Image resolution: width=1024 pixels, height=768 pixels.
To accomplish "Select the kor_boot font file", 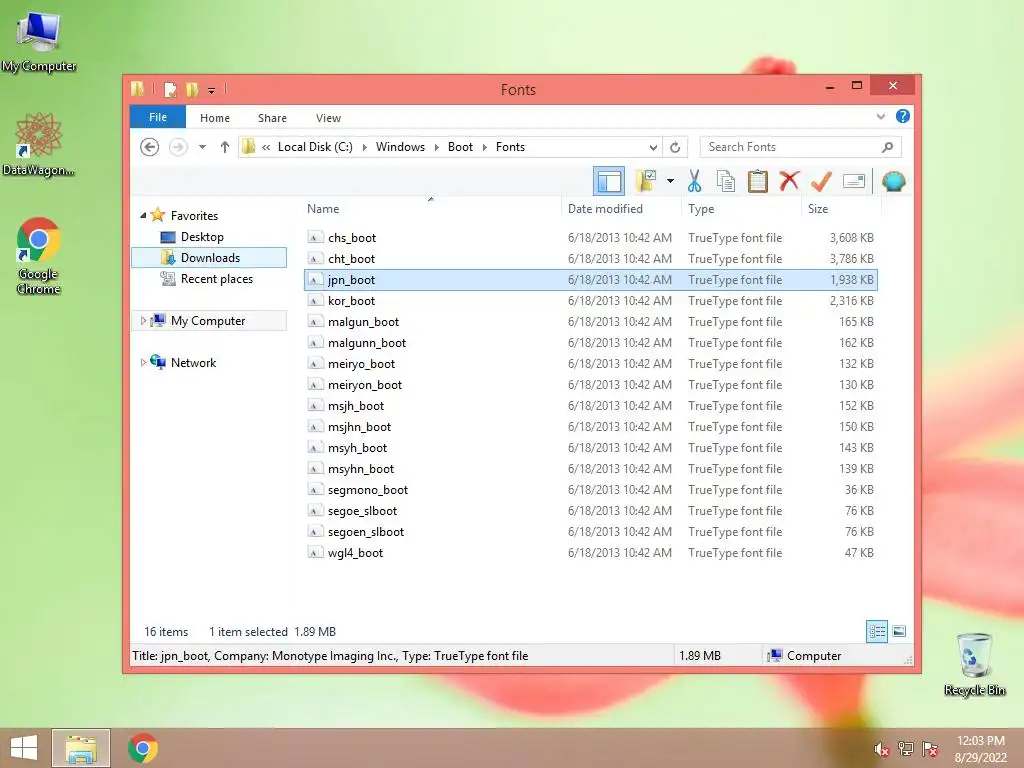I will pyautogui.click(x=590, y=300).
